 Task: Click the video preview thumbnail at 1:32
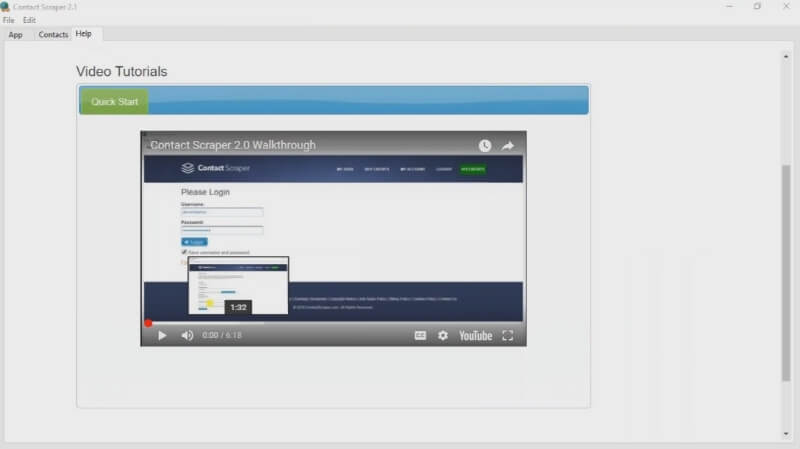coord(238,286)
